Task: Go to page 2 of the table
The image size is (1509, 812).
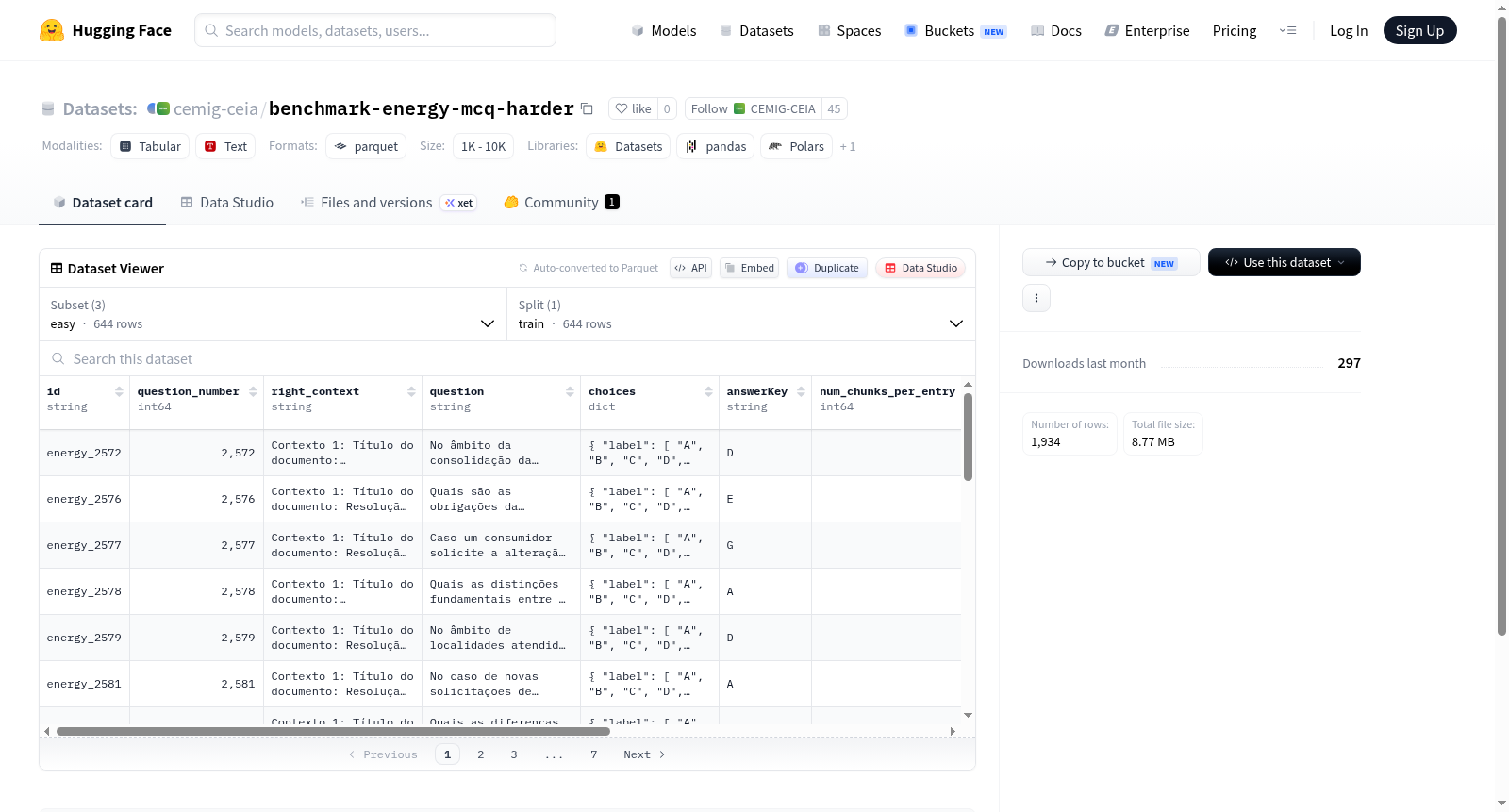Action: pyautogui.click(x=481, y=754)
